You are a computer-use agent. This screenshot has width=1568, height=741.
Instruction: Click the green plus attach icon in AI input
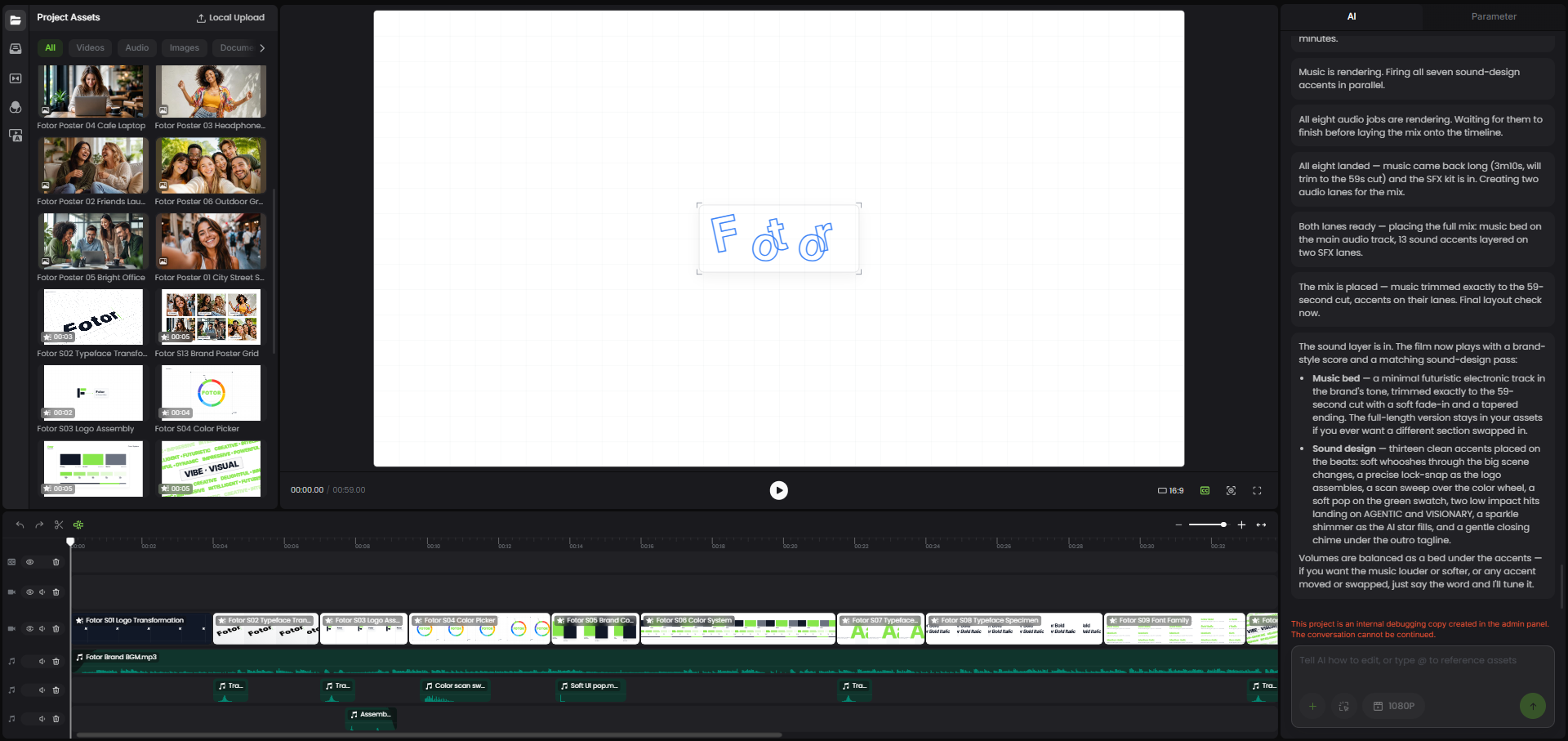click(1312, 706)
